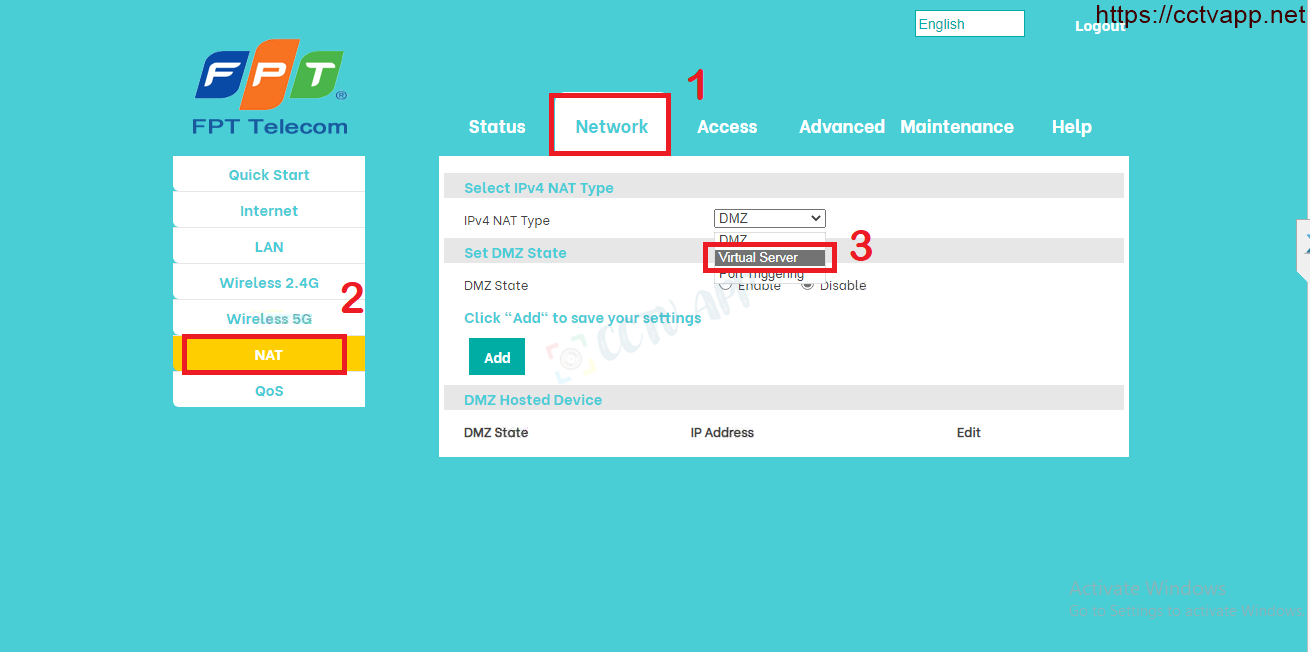Select Internet in the sidebar menu
The height and width of the screenshot is (652, 1310).
click(x=269, y=211)
